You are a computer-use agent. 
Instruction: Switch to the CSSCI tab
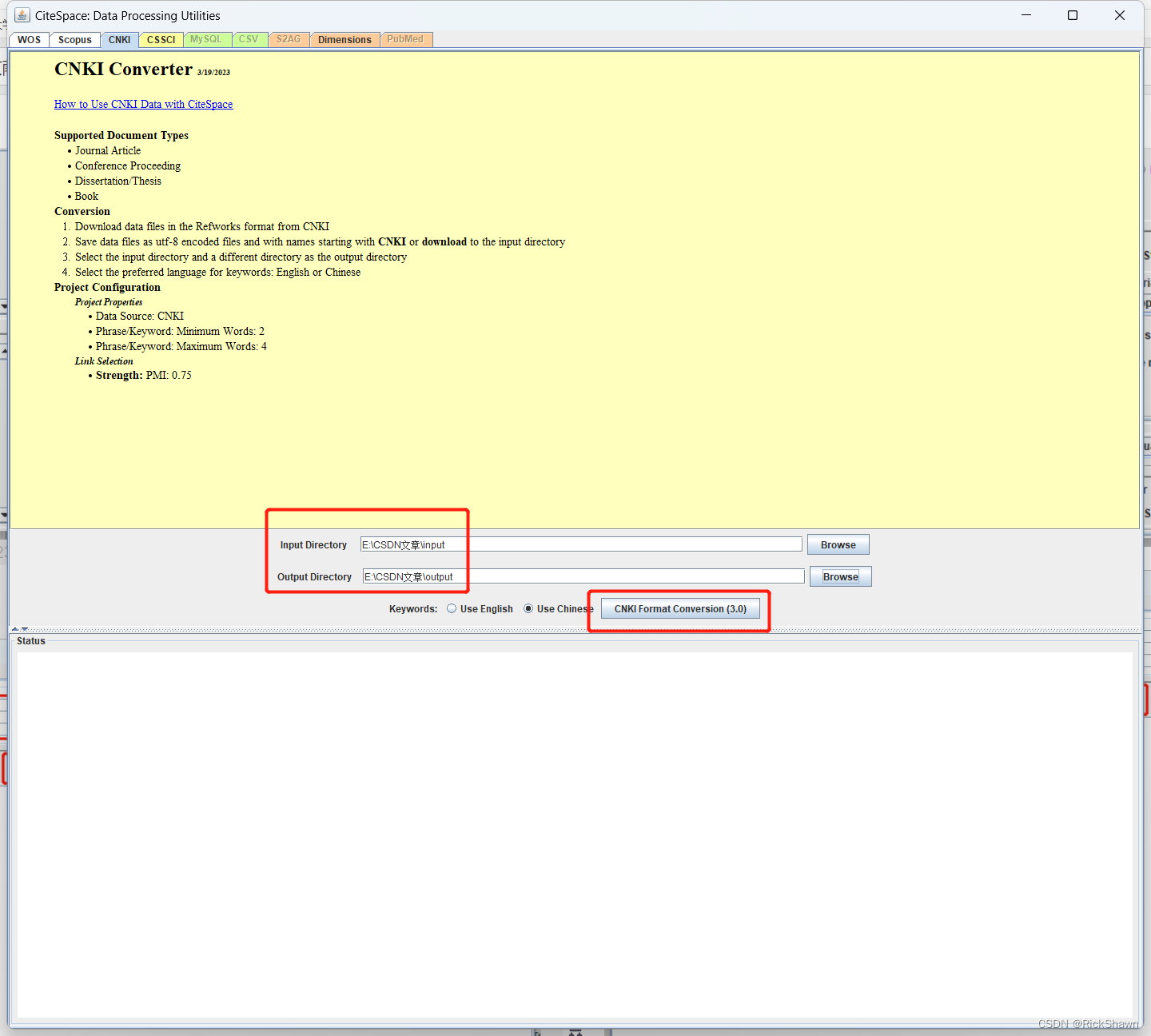[x=161, y=40]
